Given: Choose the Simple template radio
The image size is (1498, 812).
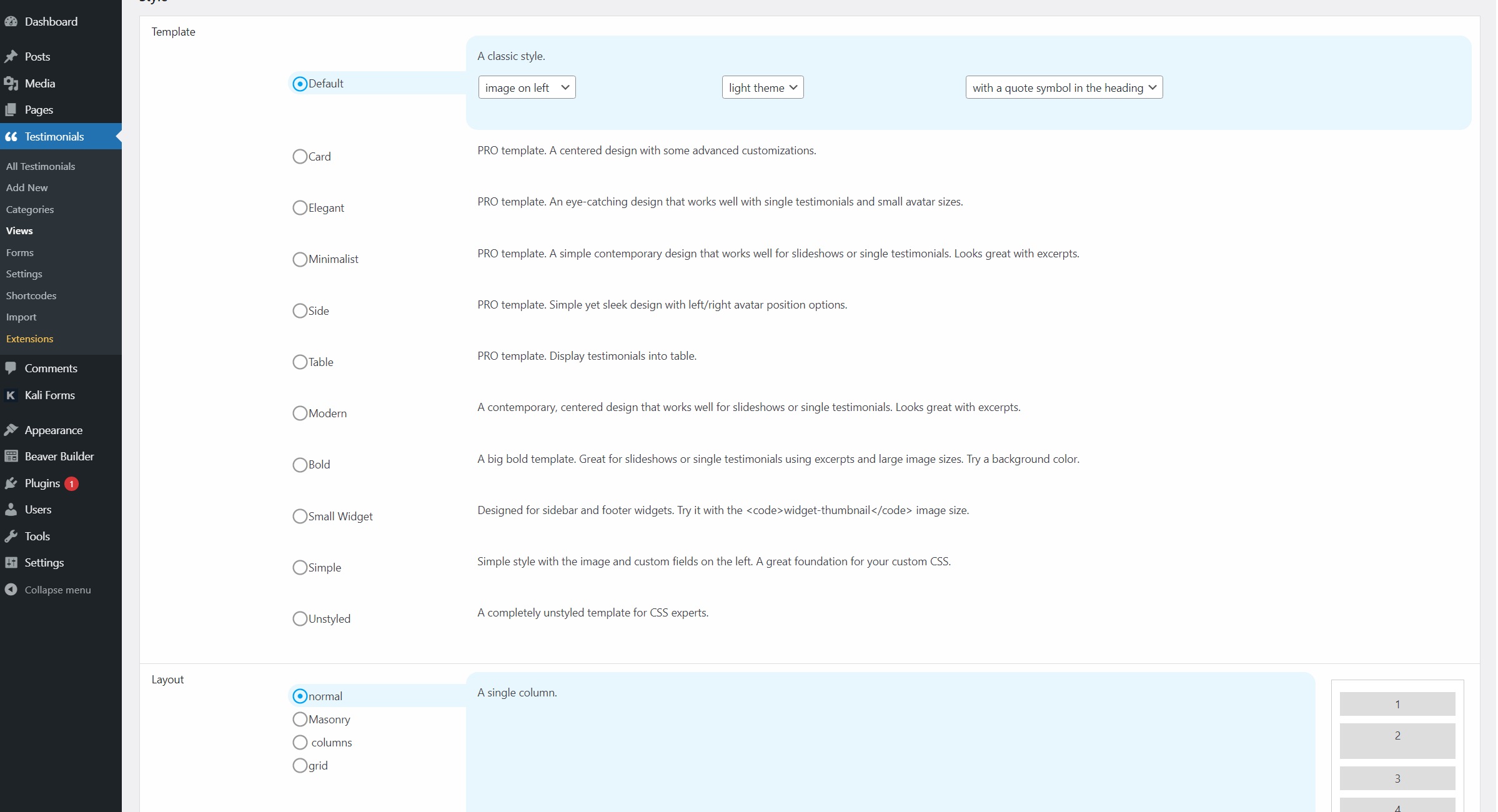Looking at the screenshot, I should 300,568.
